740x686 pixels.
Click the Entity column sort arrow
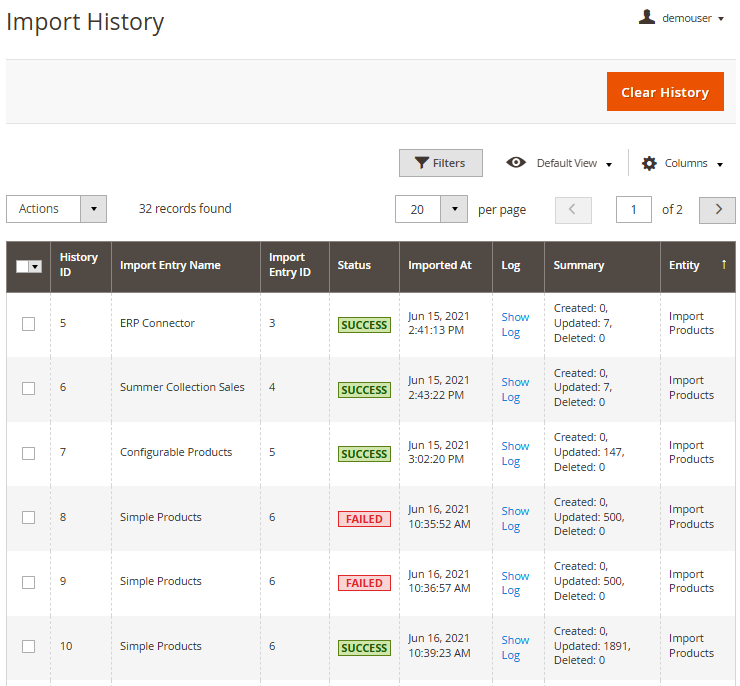point(723,264)
